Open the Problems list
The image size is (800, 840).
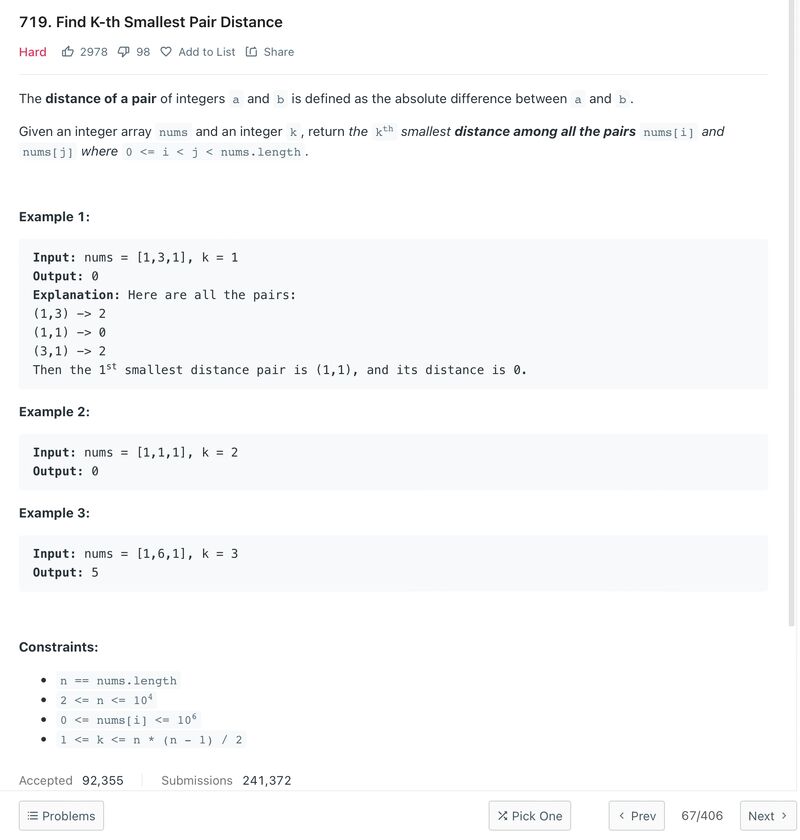pos(61,815)
